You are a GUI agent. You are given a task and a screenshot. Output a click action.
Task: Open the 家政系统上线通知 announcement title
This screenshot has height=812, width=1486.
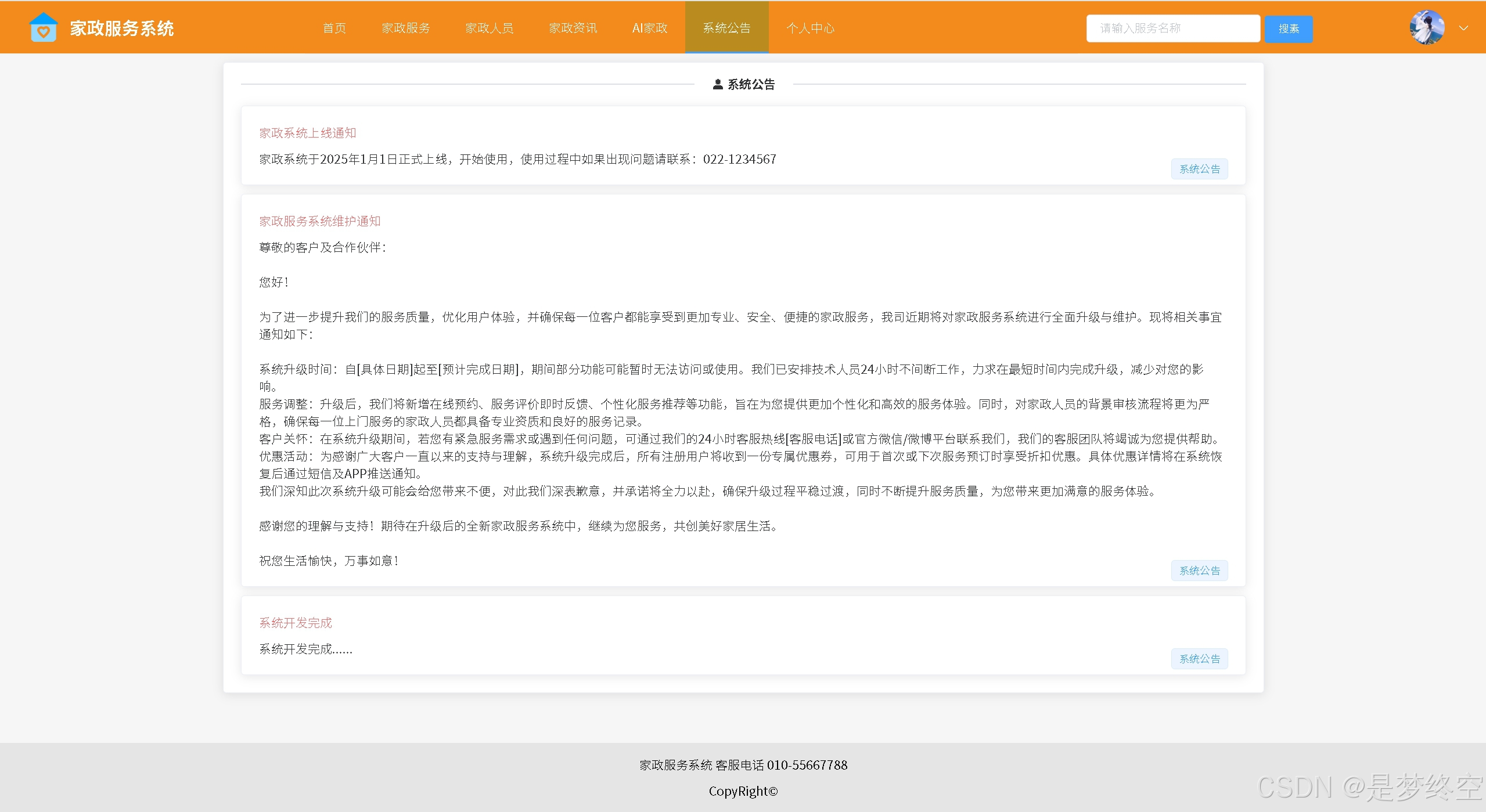[307, 133]
